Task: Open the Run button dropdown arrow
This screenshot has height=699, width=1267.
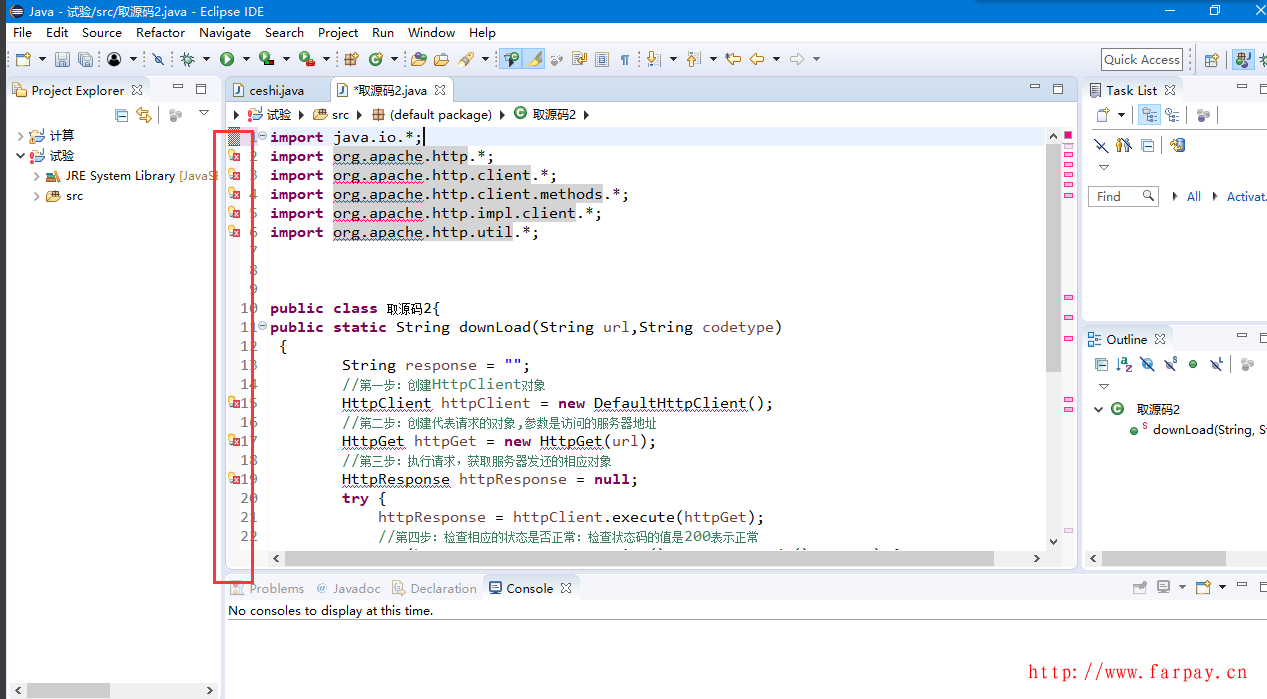Action: [x=245, y=60]
